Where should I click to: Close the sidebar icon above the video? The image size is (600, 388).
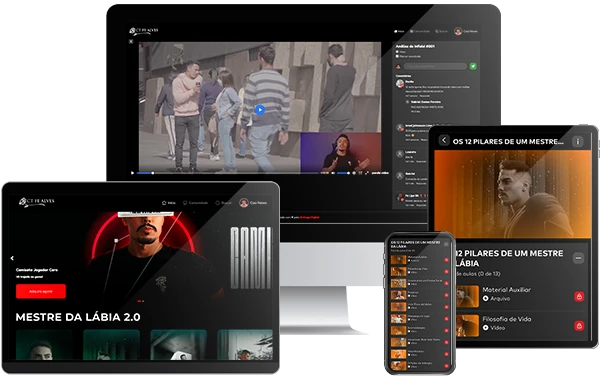click(x=131, y=41)
